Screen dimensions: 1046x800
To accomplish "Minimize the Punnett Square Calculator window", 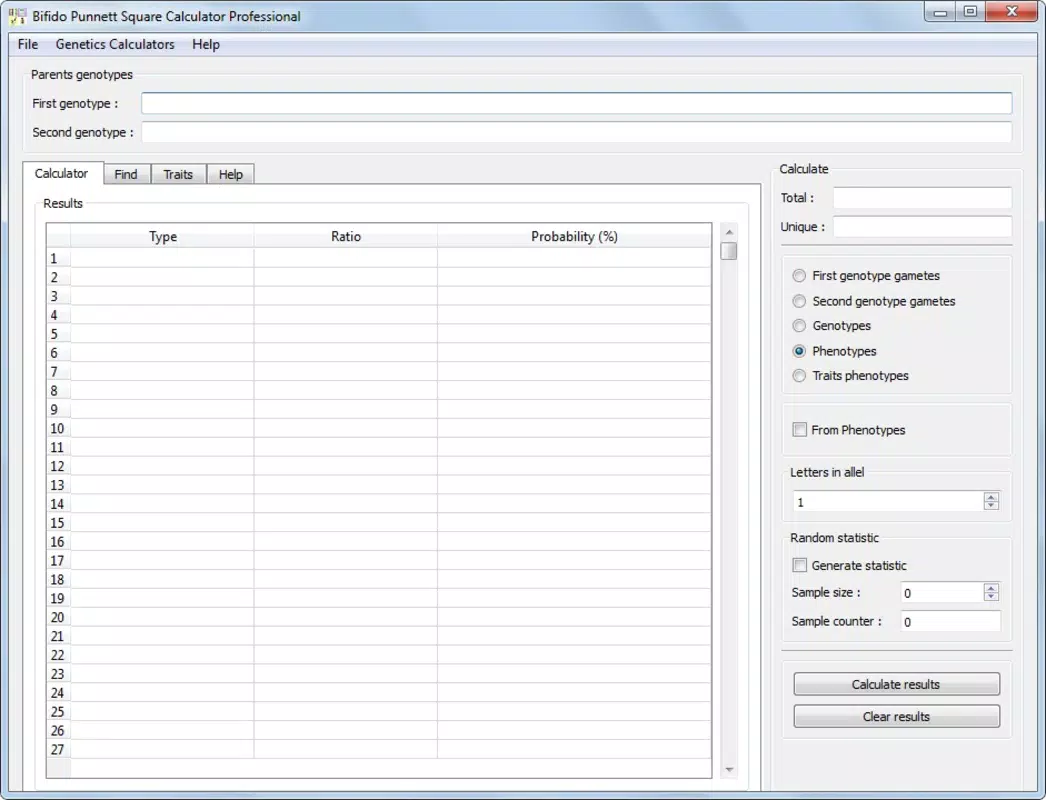I will (941, 12).
